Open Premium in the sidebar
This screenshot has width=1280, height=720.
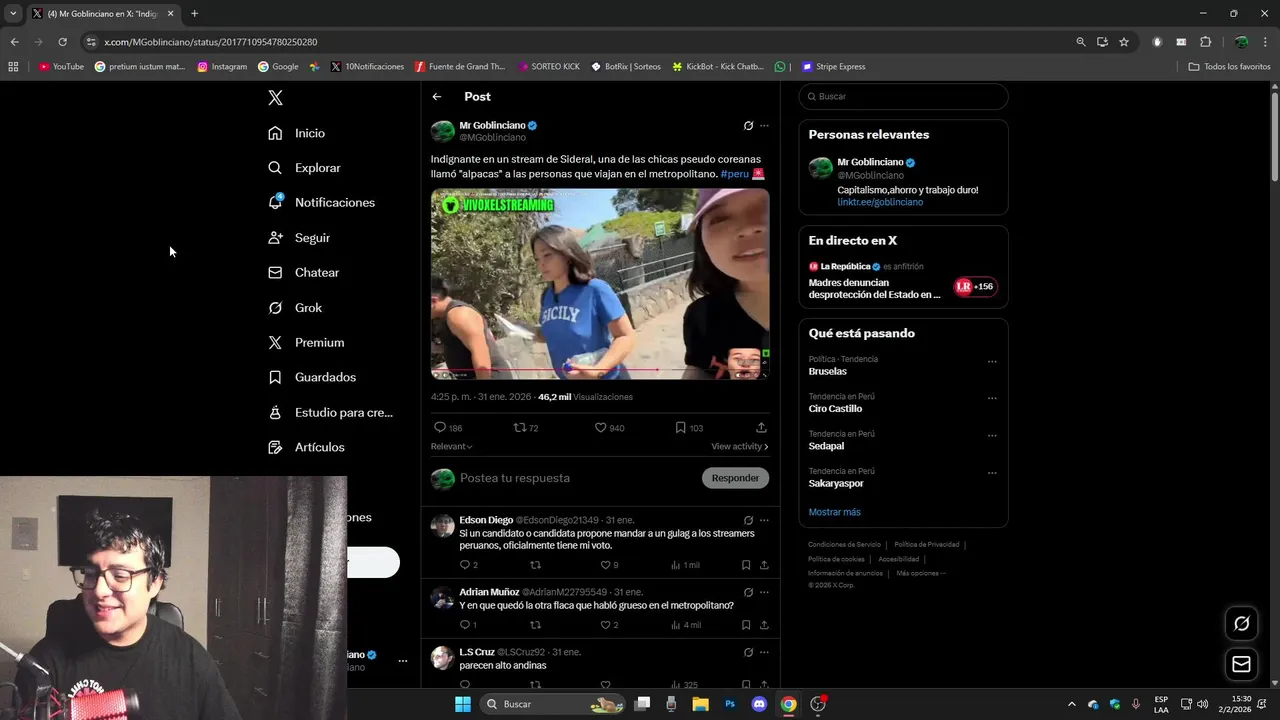(x=306, y=342)
